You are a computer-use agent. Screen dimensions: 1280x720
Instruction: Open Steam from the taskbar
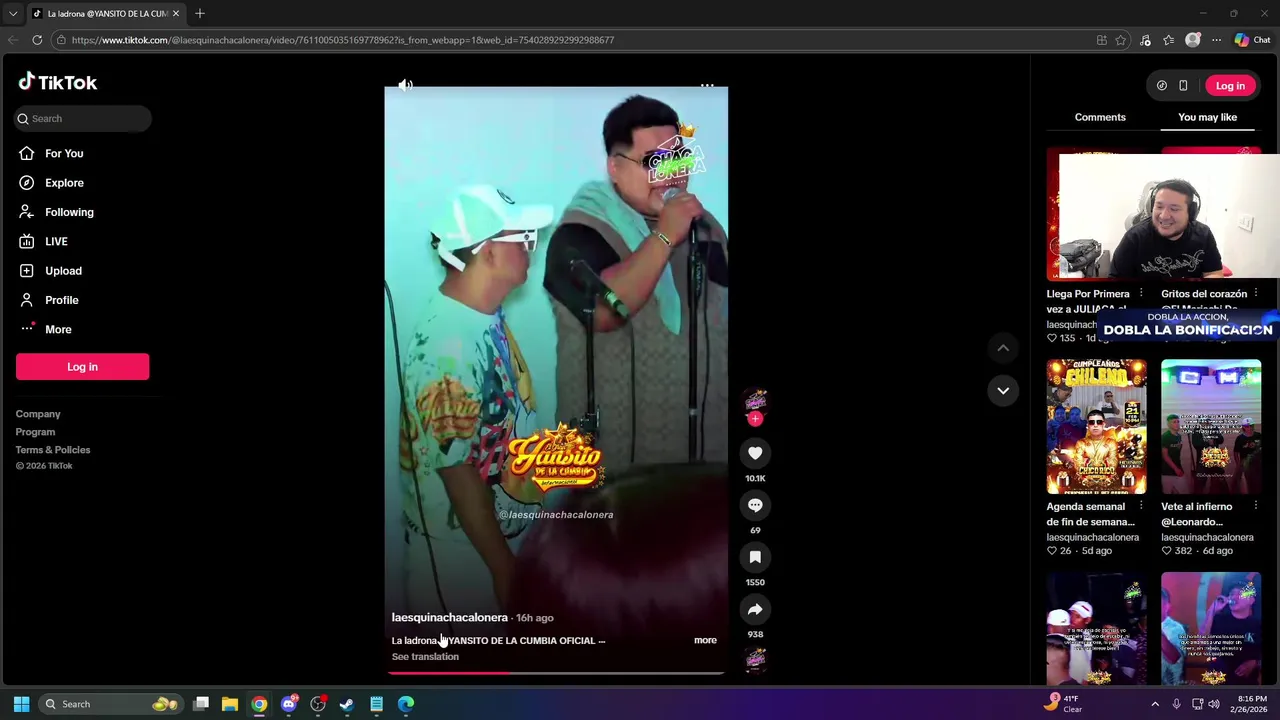tap(347, 704)
